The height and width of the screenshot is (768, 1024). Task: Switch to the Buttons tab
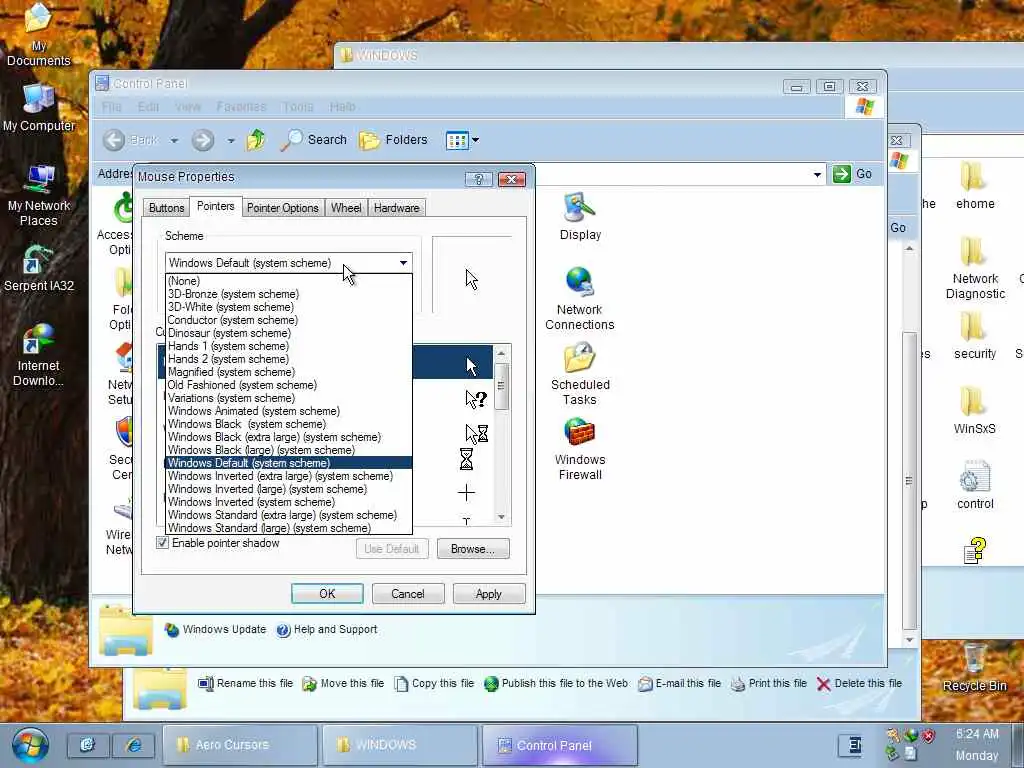tap(167, 208)
